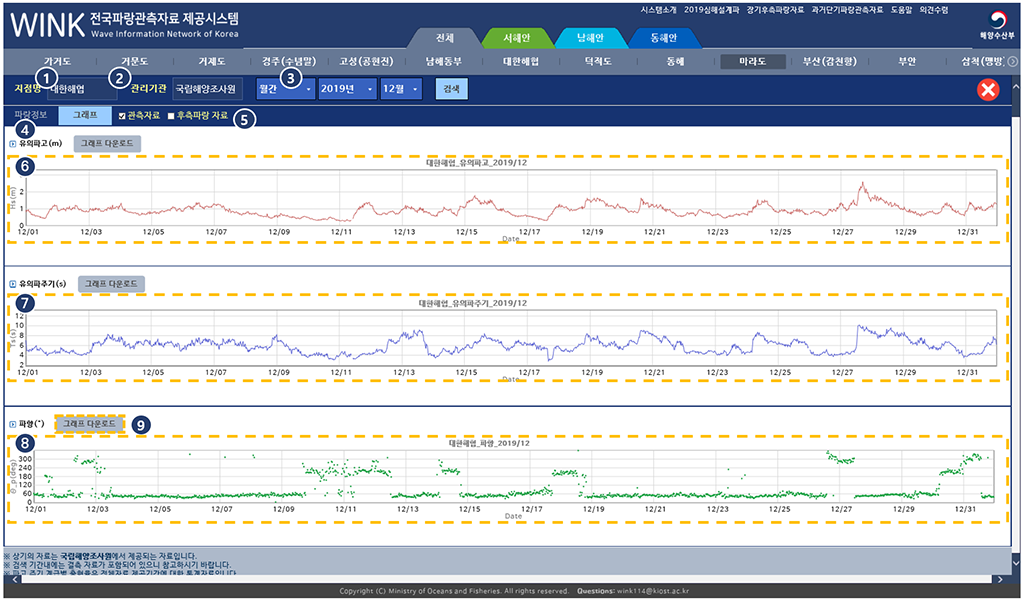Click the 지점명 field showing 대한해협

[x=82, y=89]
